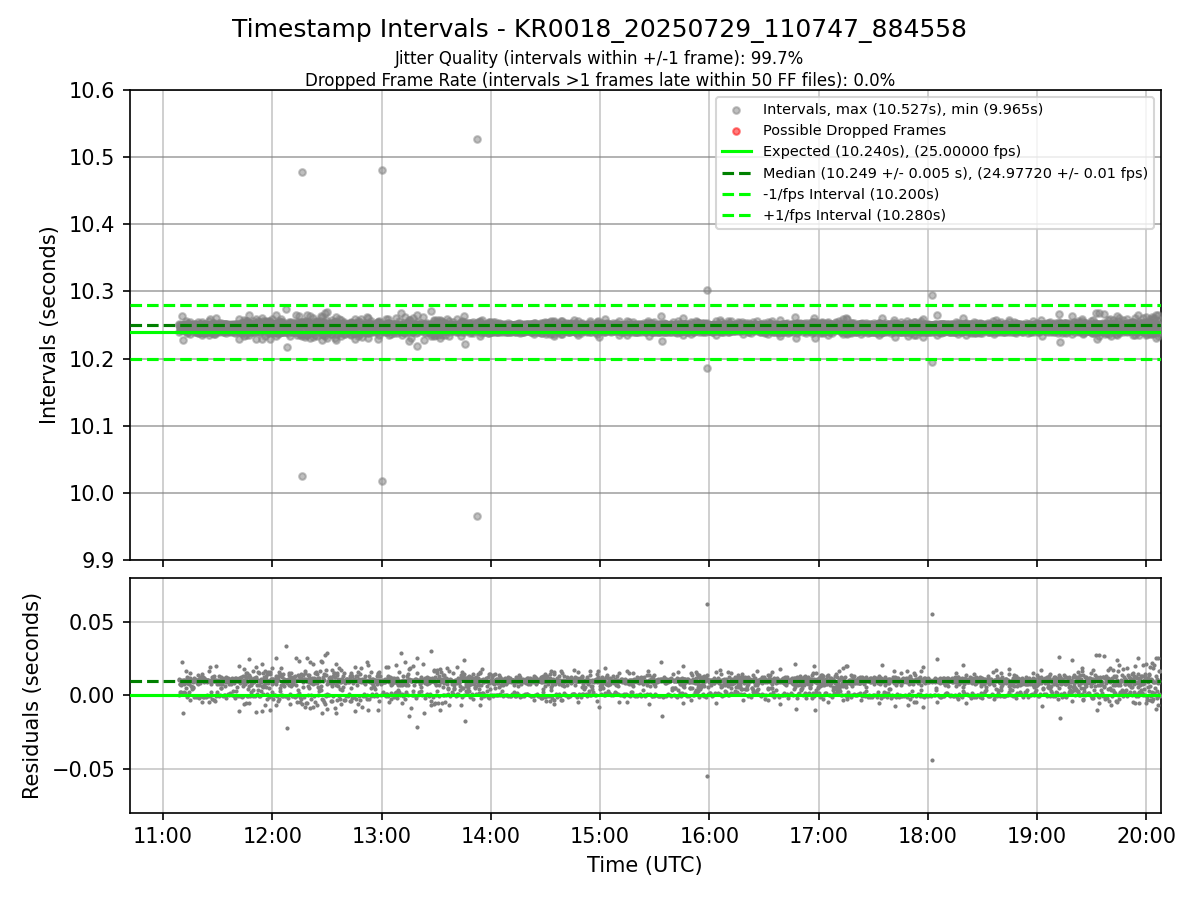
Task: Click the outlier point near 10.30s at 16:00
Action: [707, 290]
